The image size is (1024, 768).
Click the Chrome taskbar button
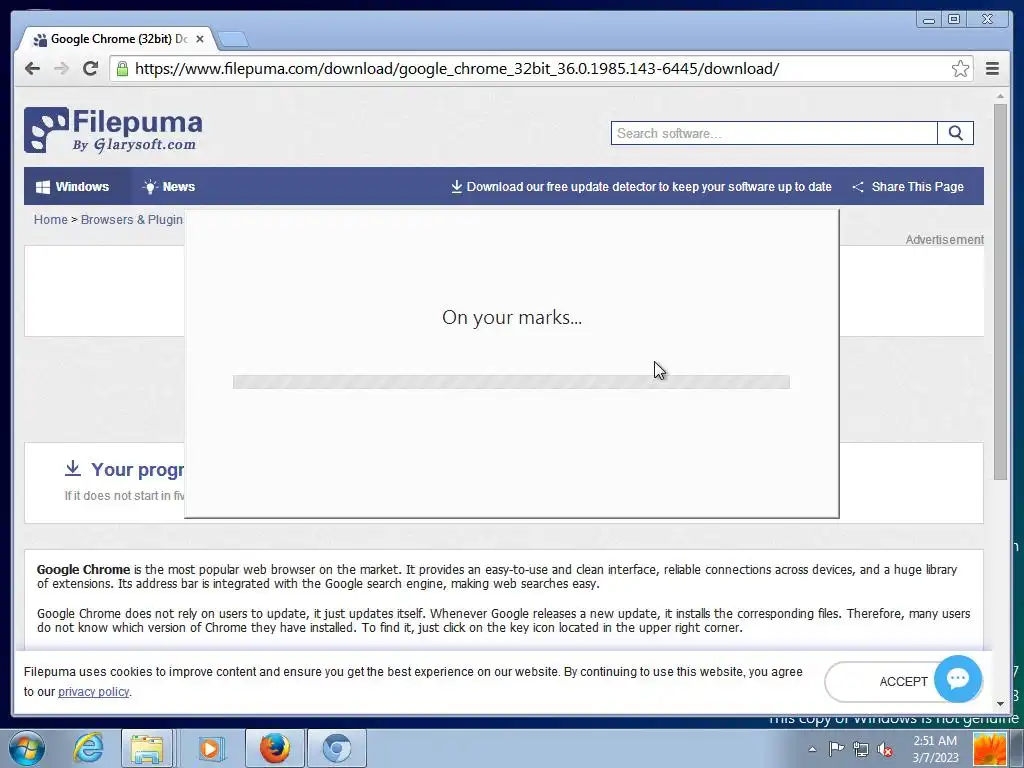[337, 748]
